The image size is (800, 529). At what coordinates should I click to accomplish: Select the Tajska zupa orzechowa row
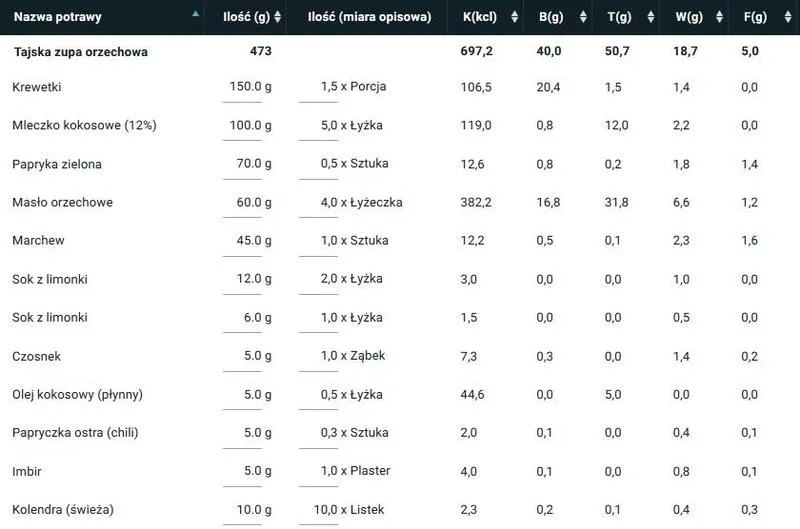80,51
